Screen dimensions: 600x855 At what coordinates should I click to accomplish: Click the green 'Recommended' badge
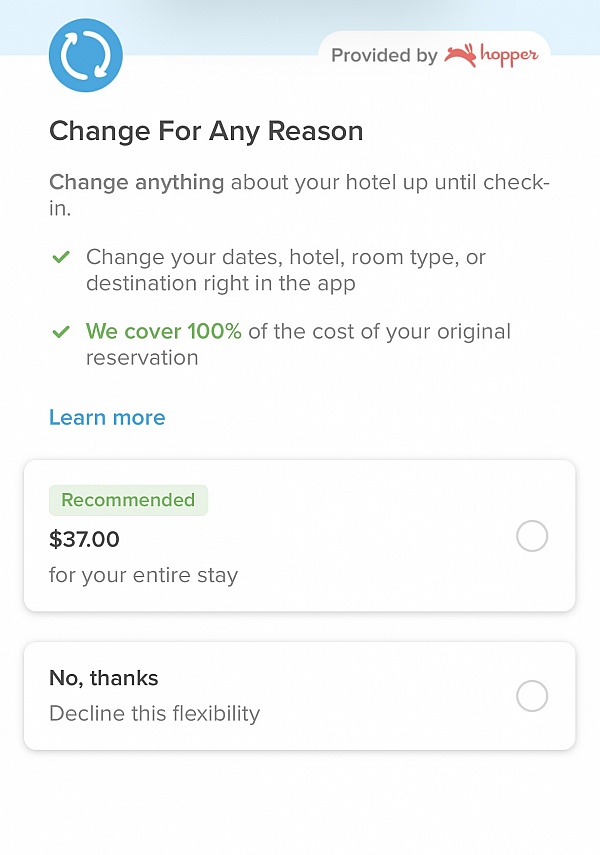point(128,500)
